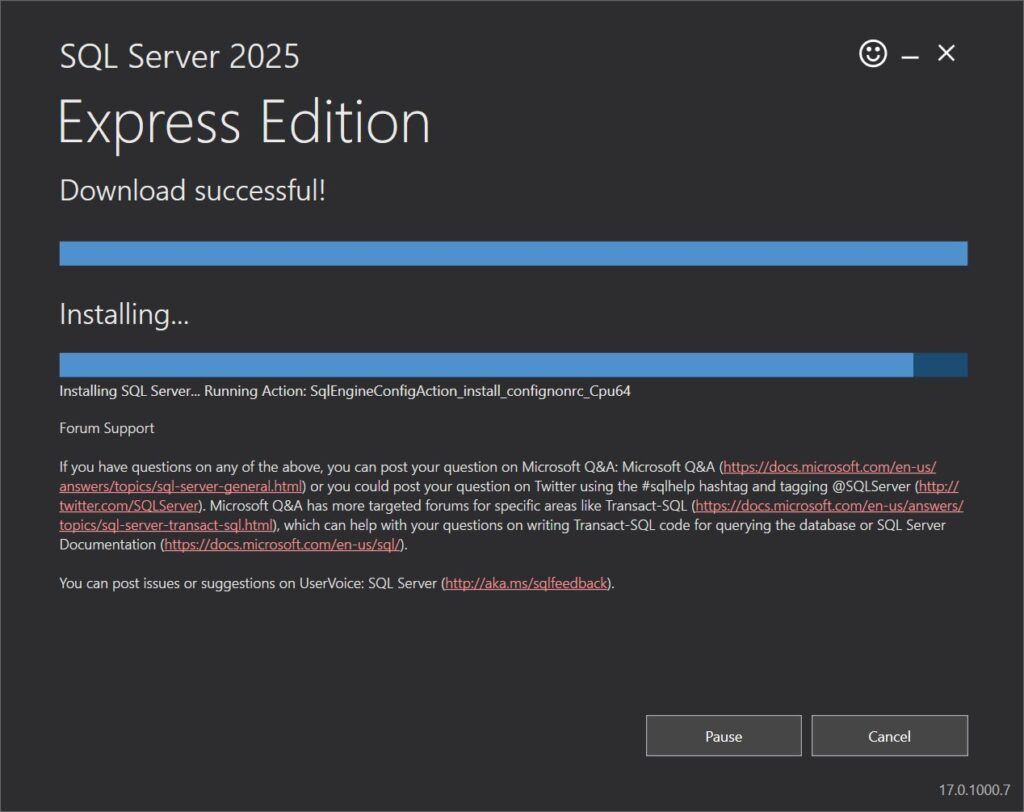Click the completed download progress bar

click(513, 253)
